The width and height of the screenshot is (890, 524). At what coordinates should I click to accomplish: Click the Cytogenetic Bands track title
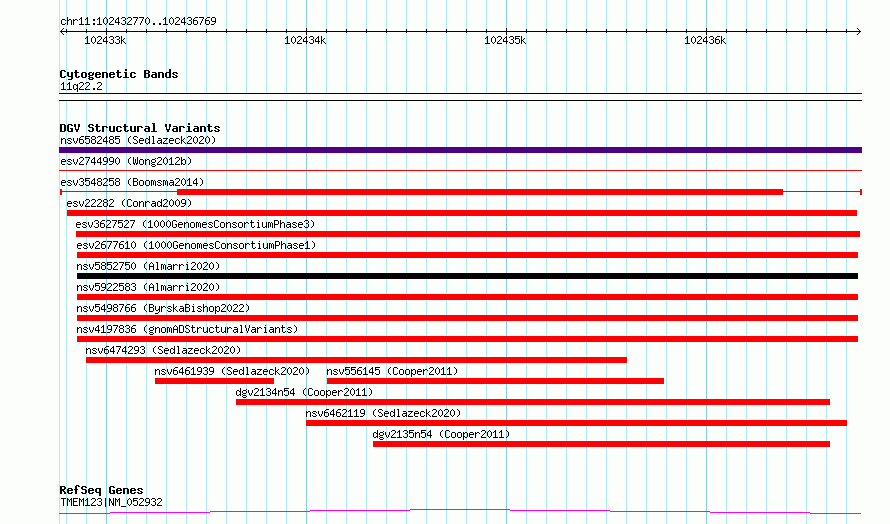[119, 74]
